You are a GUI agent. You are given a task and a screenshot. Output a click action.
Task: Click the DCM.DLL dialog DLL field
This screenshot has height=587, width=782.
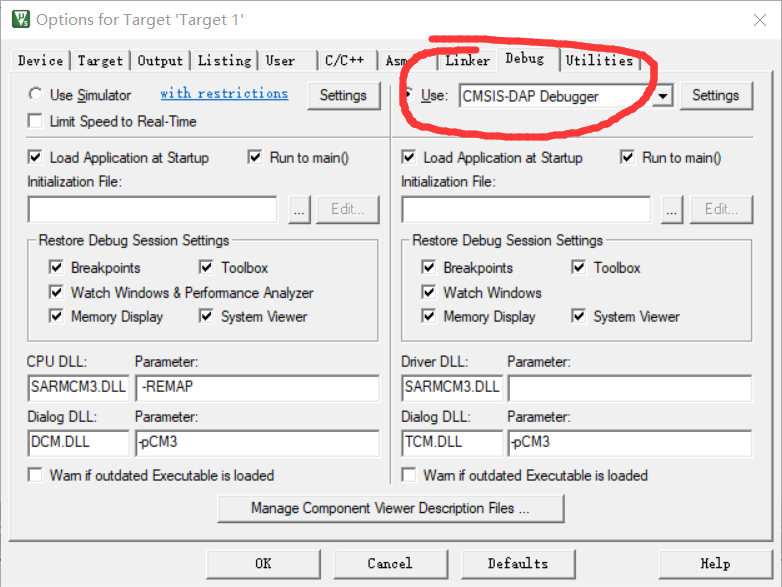(78, 443)
